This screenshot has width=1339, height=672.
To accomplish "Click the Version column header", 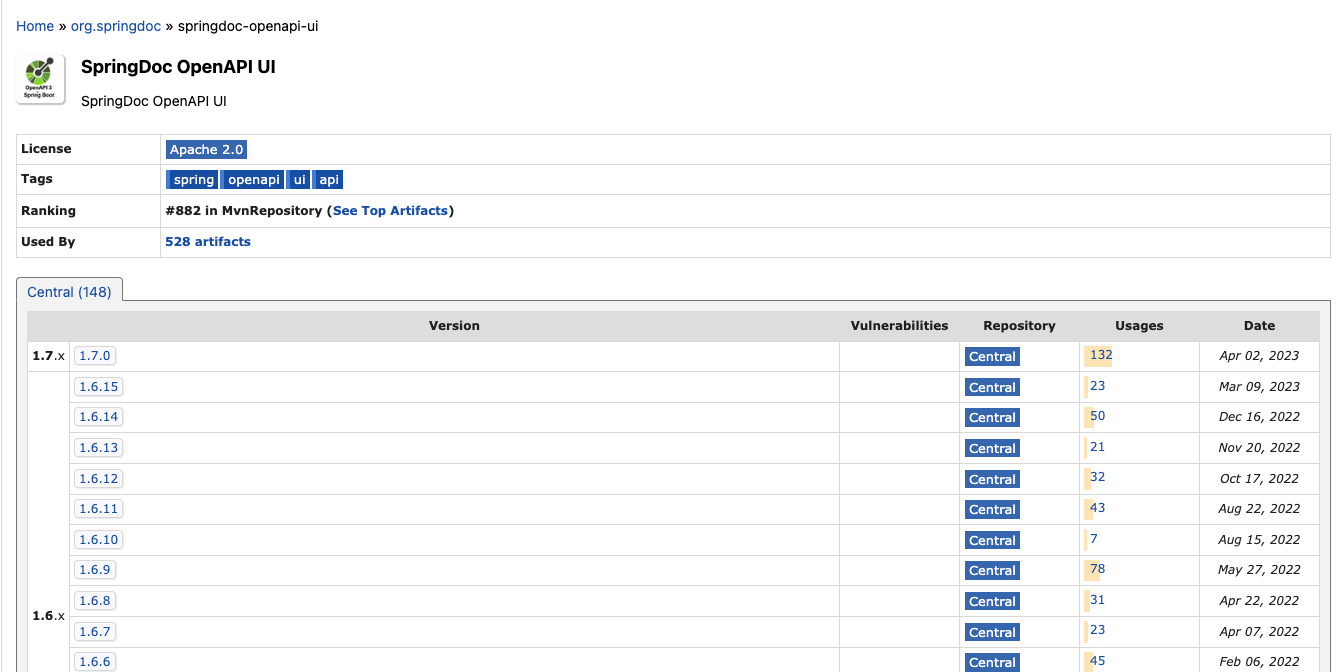I will coord(454,326).
